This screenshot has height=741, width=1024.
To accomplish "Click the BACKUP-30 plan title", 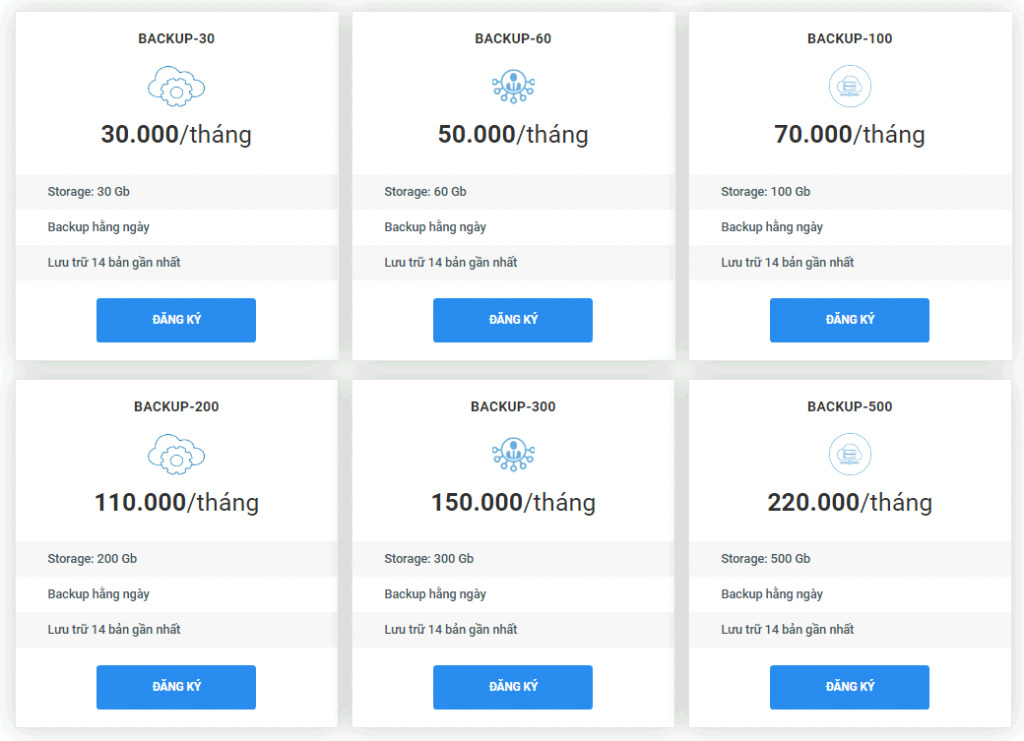I will click(x=176, y=39).
